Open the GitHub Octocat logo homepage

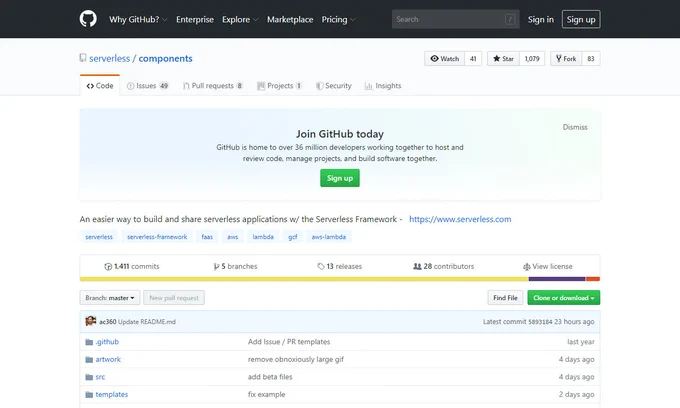(x=88, y=19)
